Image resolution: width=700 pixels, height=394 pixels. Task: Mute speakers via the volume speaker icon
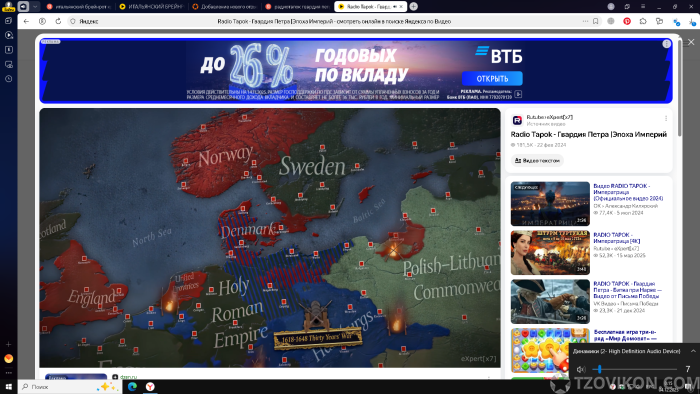[x=581, y=369]
